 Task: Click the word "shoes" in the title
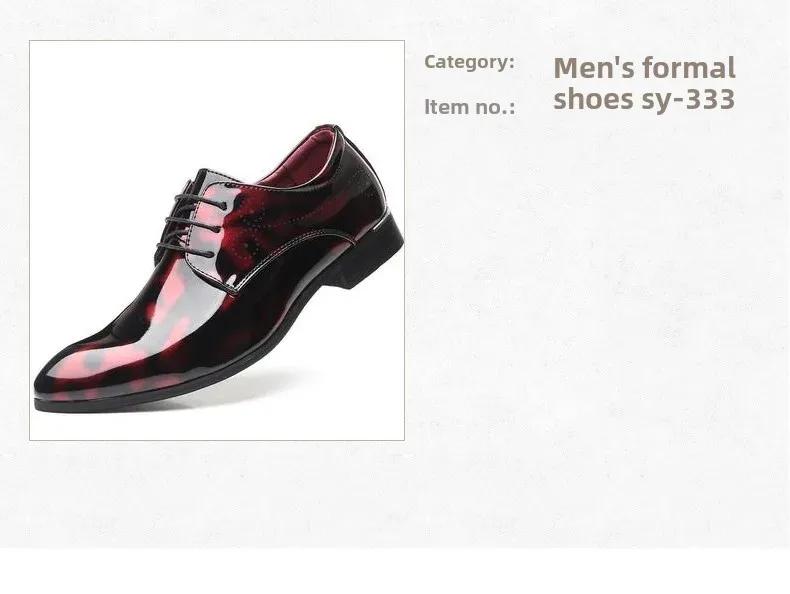[593, 99]
